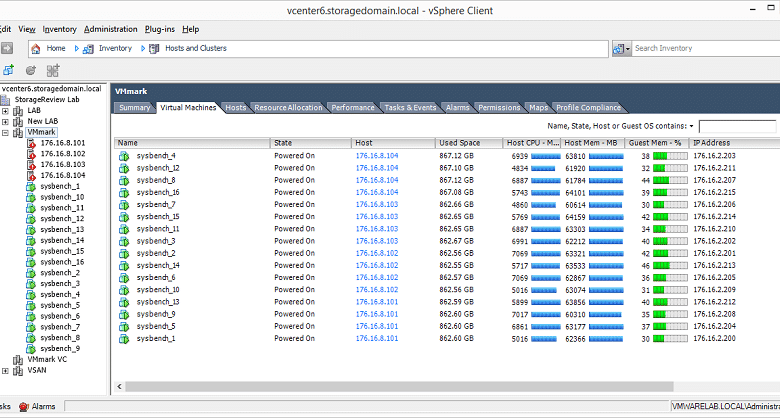Click IP address 176.16.2.215
The width and height of the screenshot is (780, 418).
(x=714, y=193)
